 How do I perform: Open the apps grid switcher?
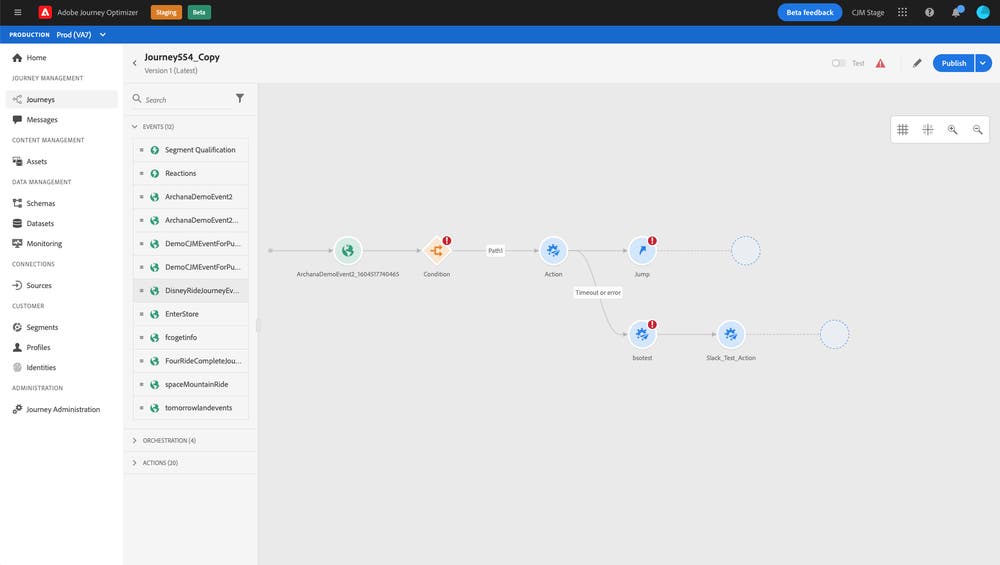(x=902, y=12)
